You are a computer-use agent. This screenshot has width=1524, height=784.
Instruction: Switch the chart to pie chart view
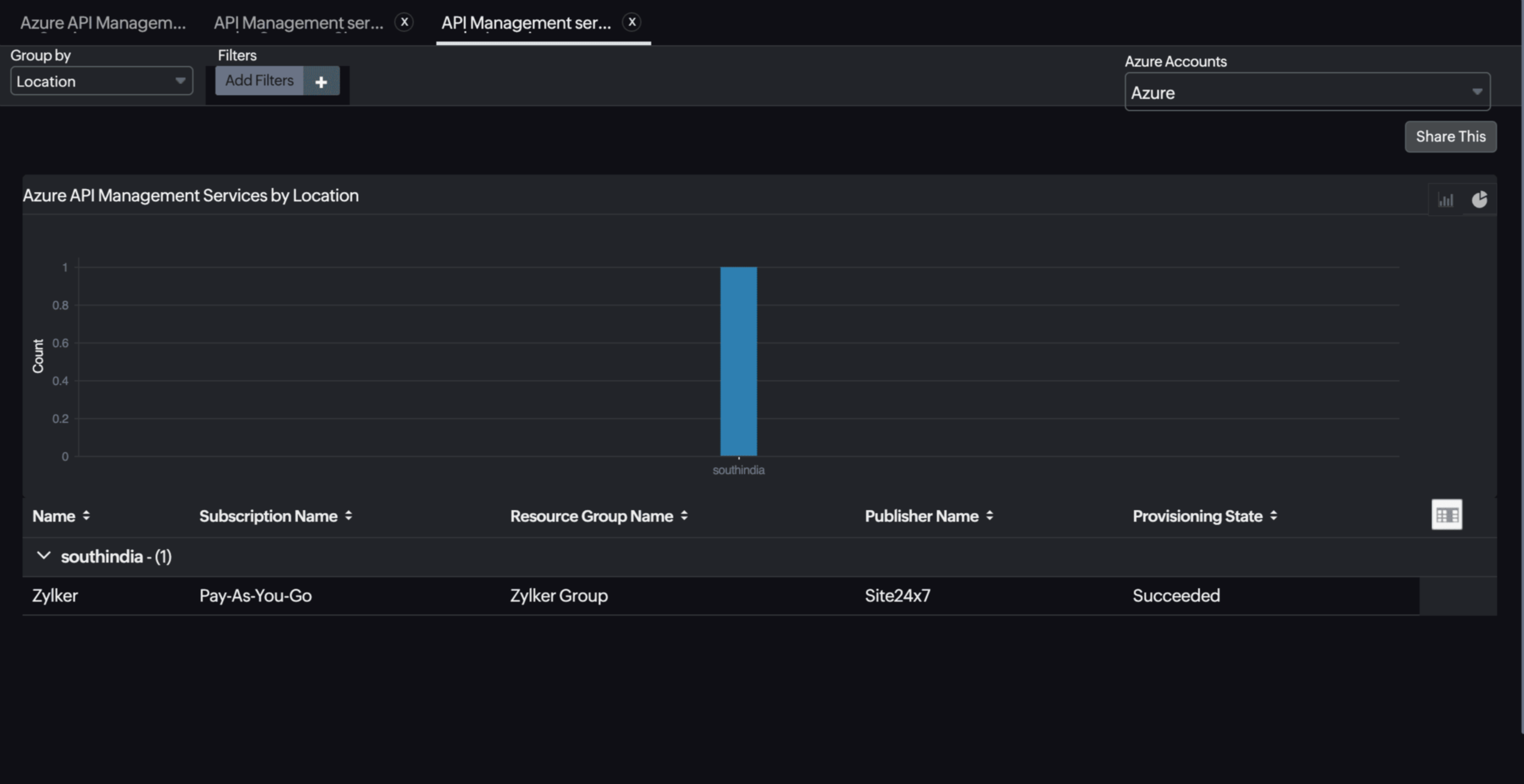pos(1481,199)
